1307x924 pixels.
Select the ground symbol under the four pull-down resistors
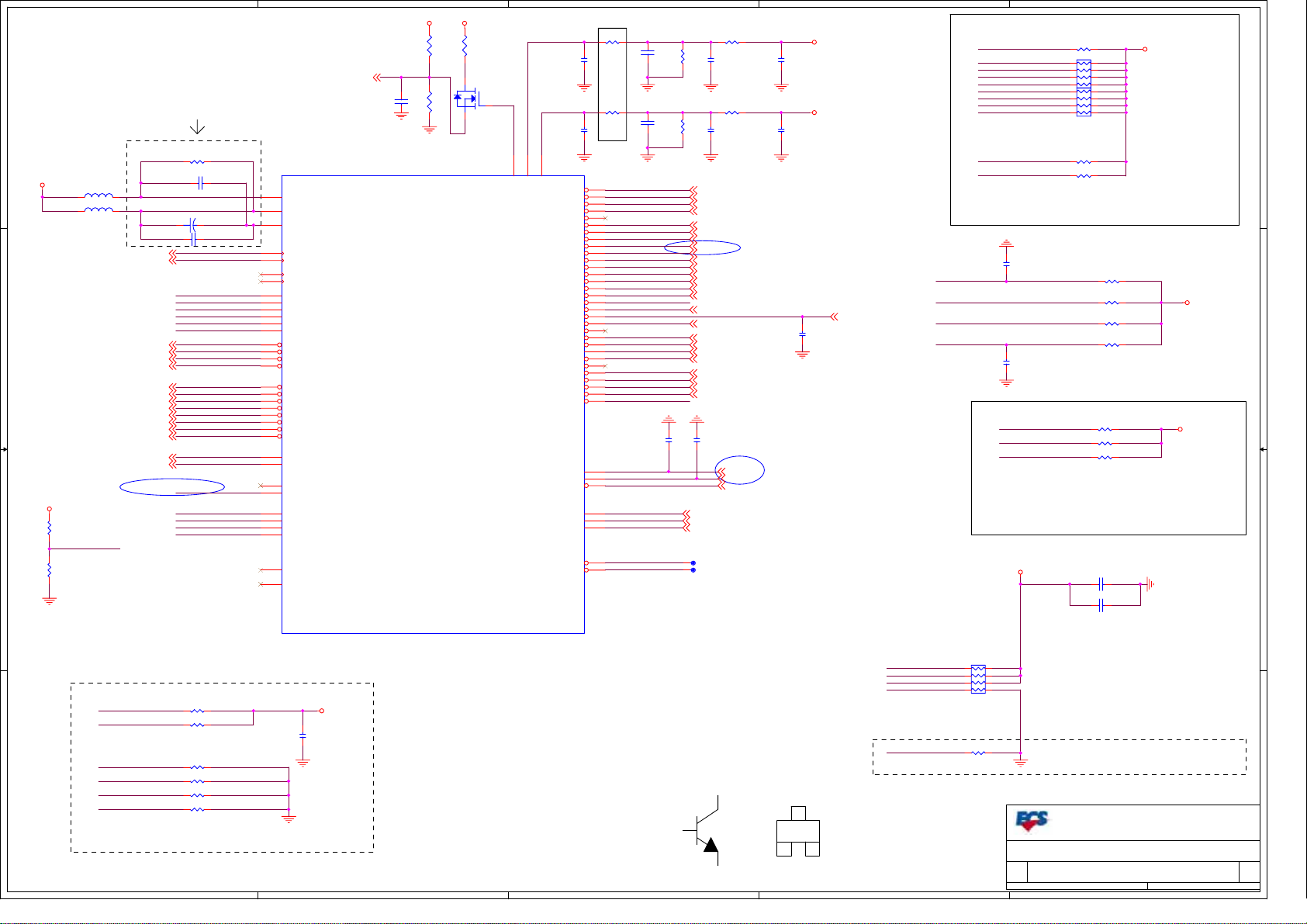(289, 818)
